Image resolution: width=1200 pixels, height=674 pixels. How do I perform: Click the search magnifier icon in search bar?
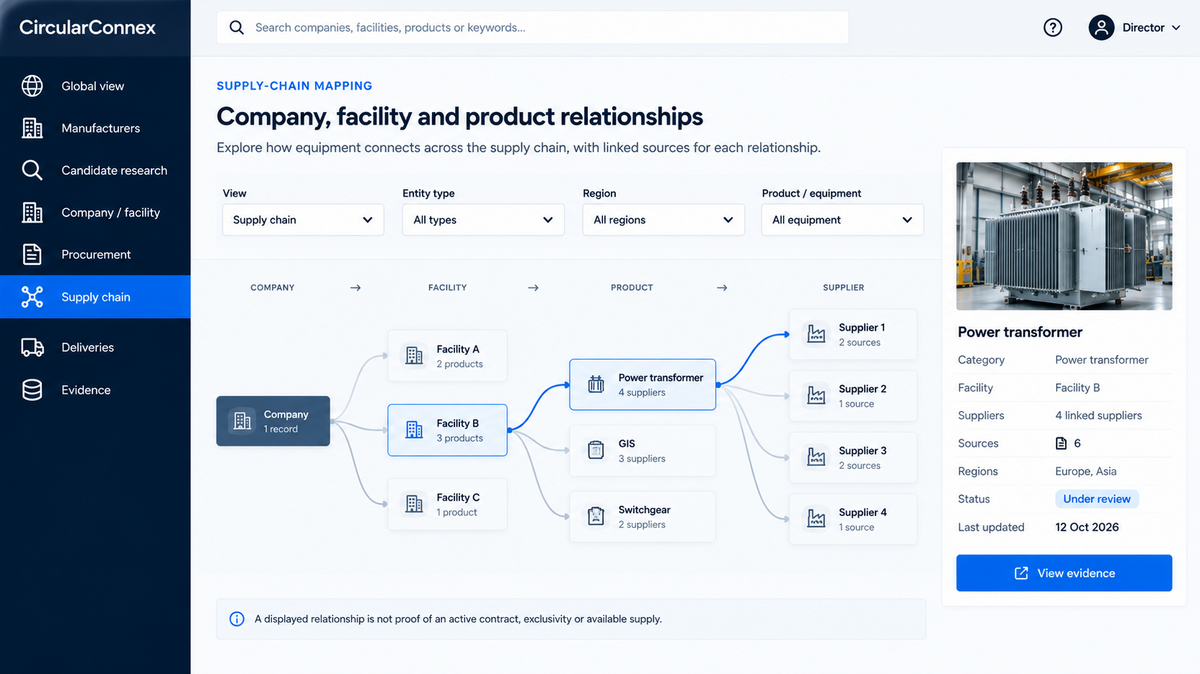pyautogui.click(x=237, y=28)
